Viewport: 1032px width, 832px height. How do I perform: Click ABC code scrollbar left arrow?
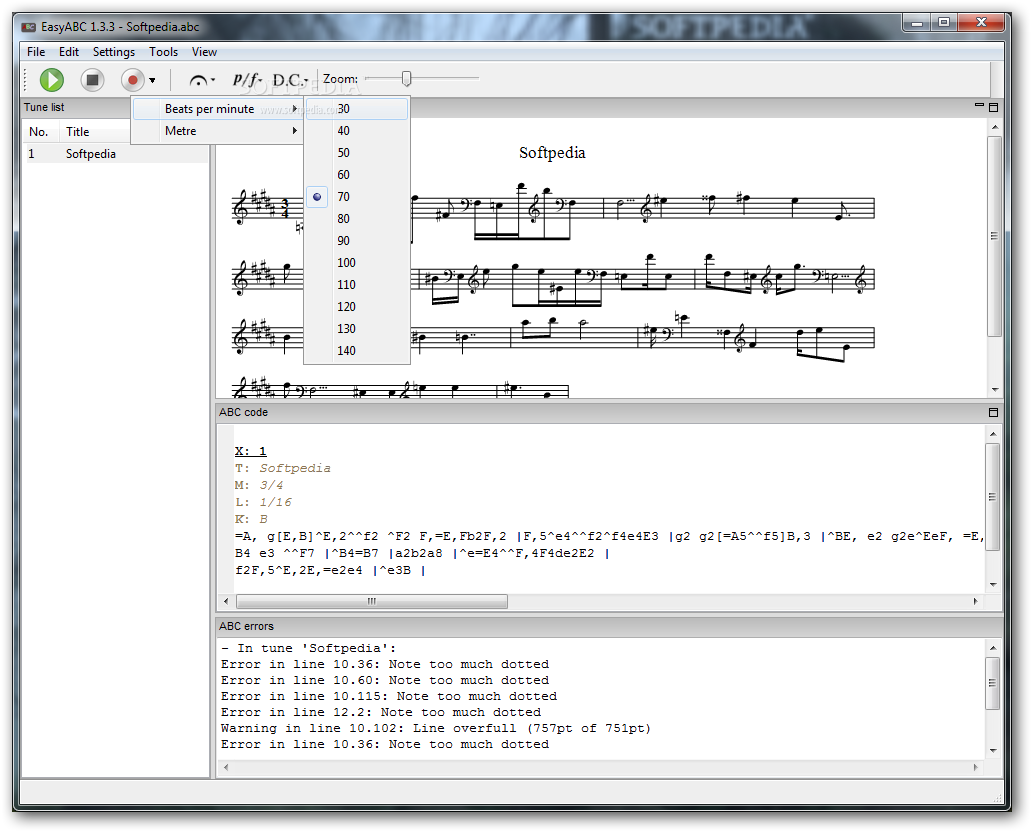pyautogui.click(x=226, y=602)
